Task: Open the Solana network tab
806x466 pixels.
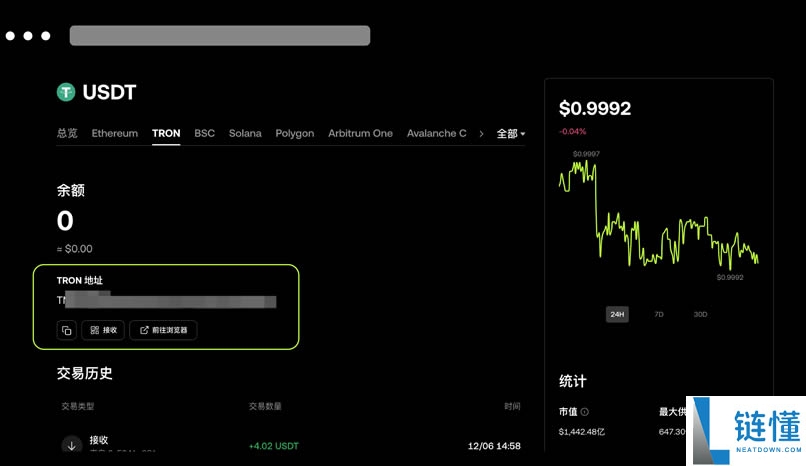Action: click(245, 133)
